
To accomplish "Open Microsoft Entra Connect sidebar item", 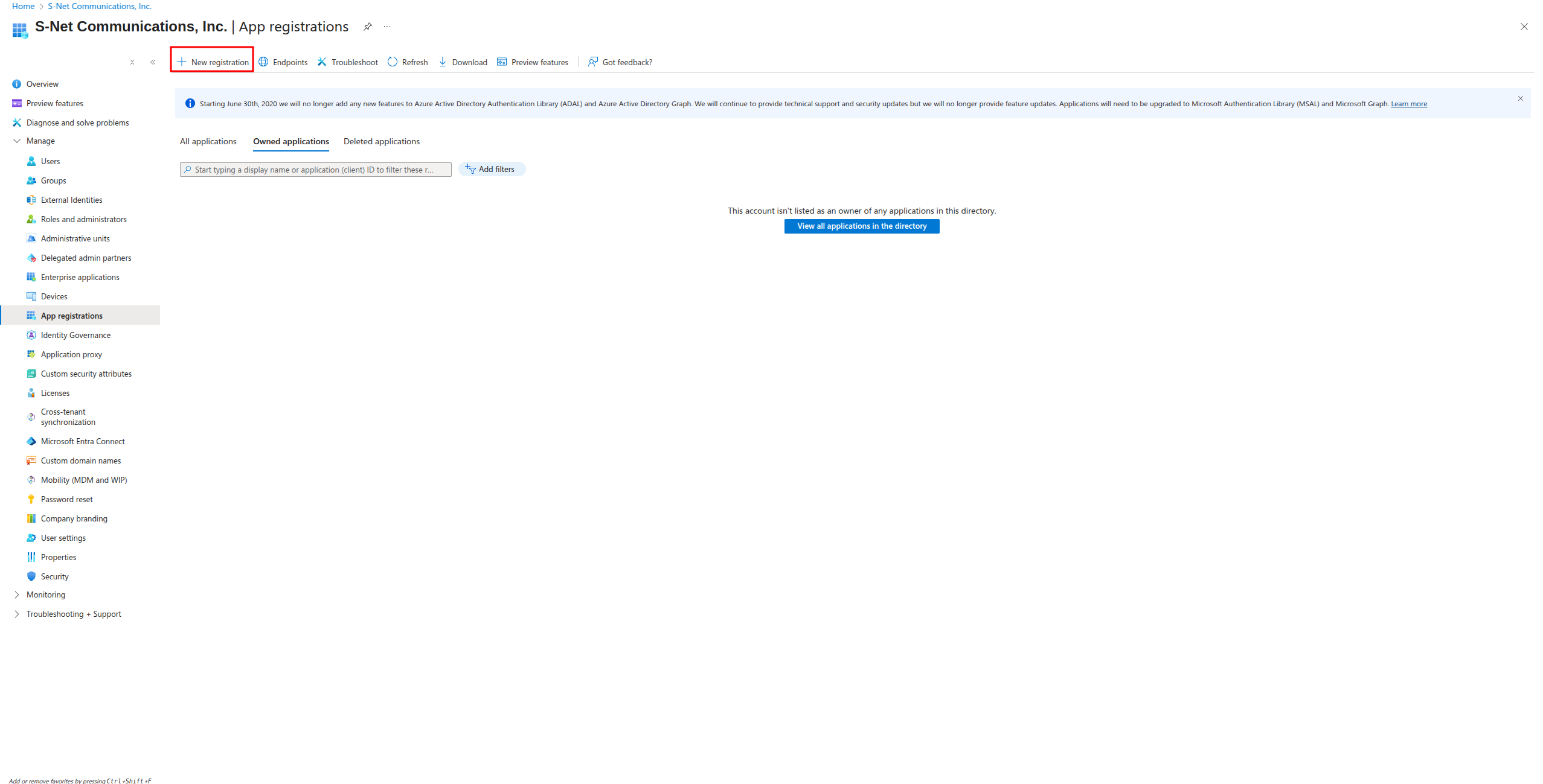I will [x=83, y=441].
